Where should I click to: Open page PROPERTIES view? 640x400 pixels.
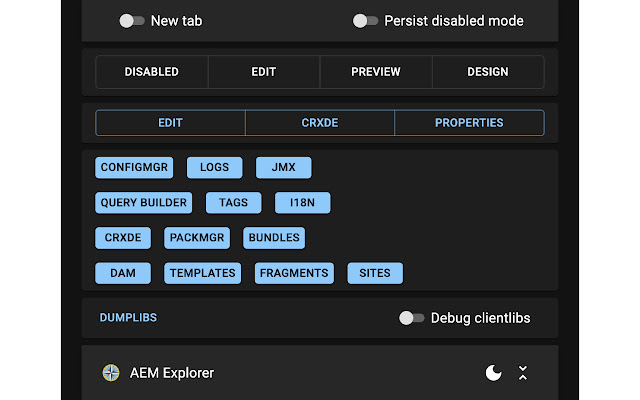point(469,123)
